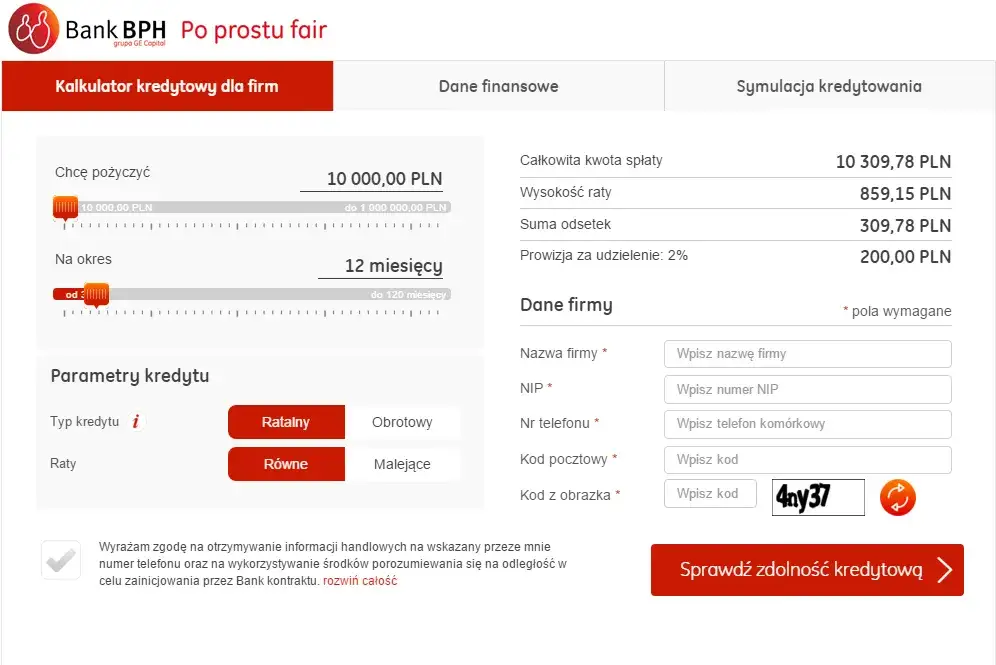Click the captcha image 4ny37
This screenshot has width=996, height=665.
pos(818,497)
